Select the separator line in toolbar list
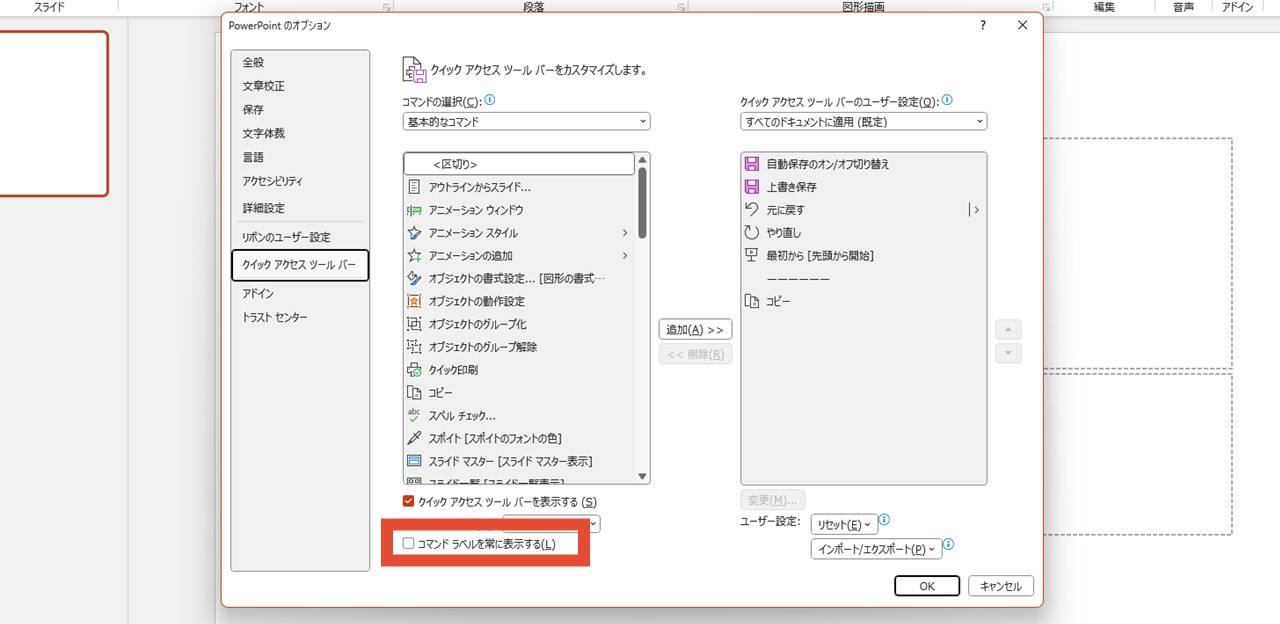 [x=863, y=278]
